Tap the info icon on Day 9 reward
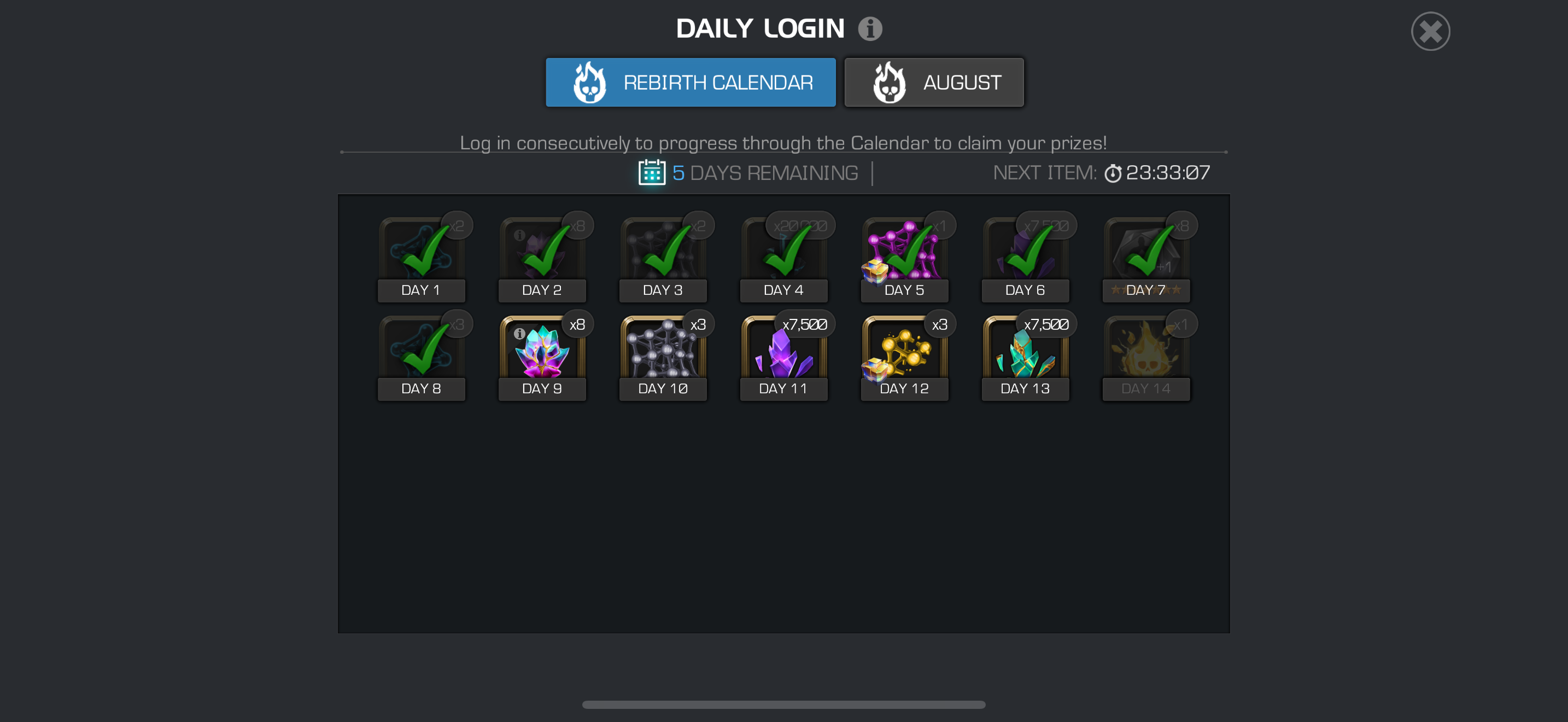1568x722 pixels. (519, 334)
